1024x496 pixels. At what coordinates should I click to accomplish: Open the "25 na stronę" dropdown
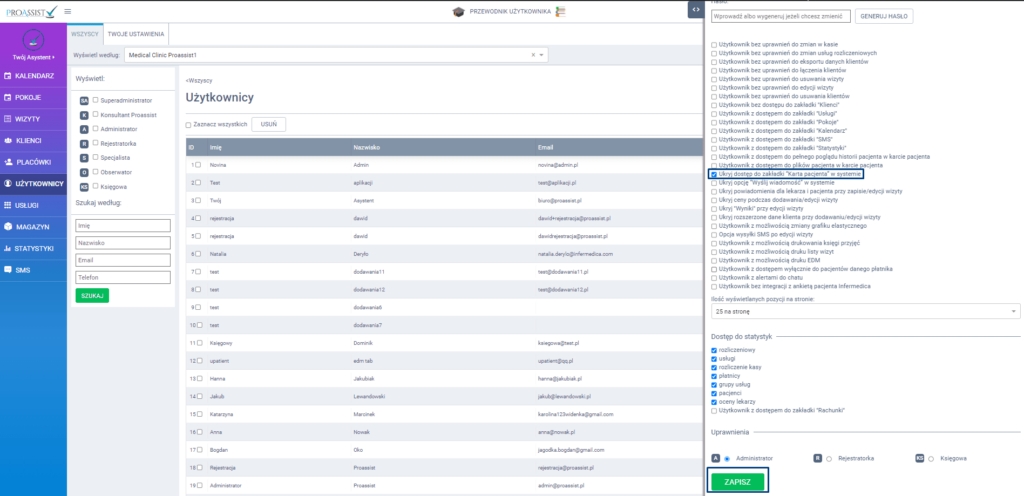pyautogui.click(x=864, y=312)
